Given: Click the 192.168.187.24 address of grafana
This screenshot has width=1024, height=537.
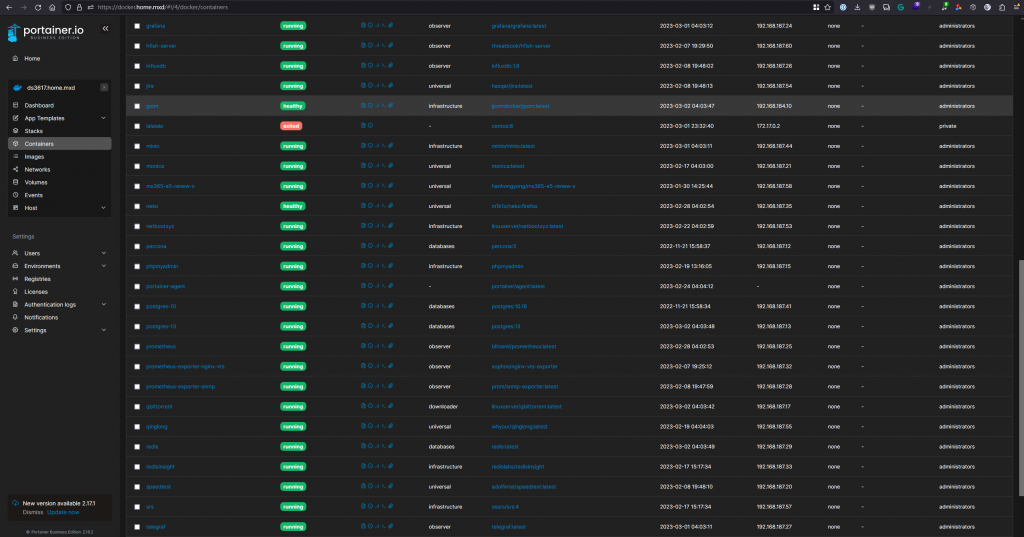Looking at the screenshot, I should [774, 26].
